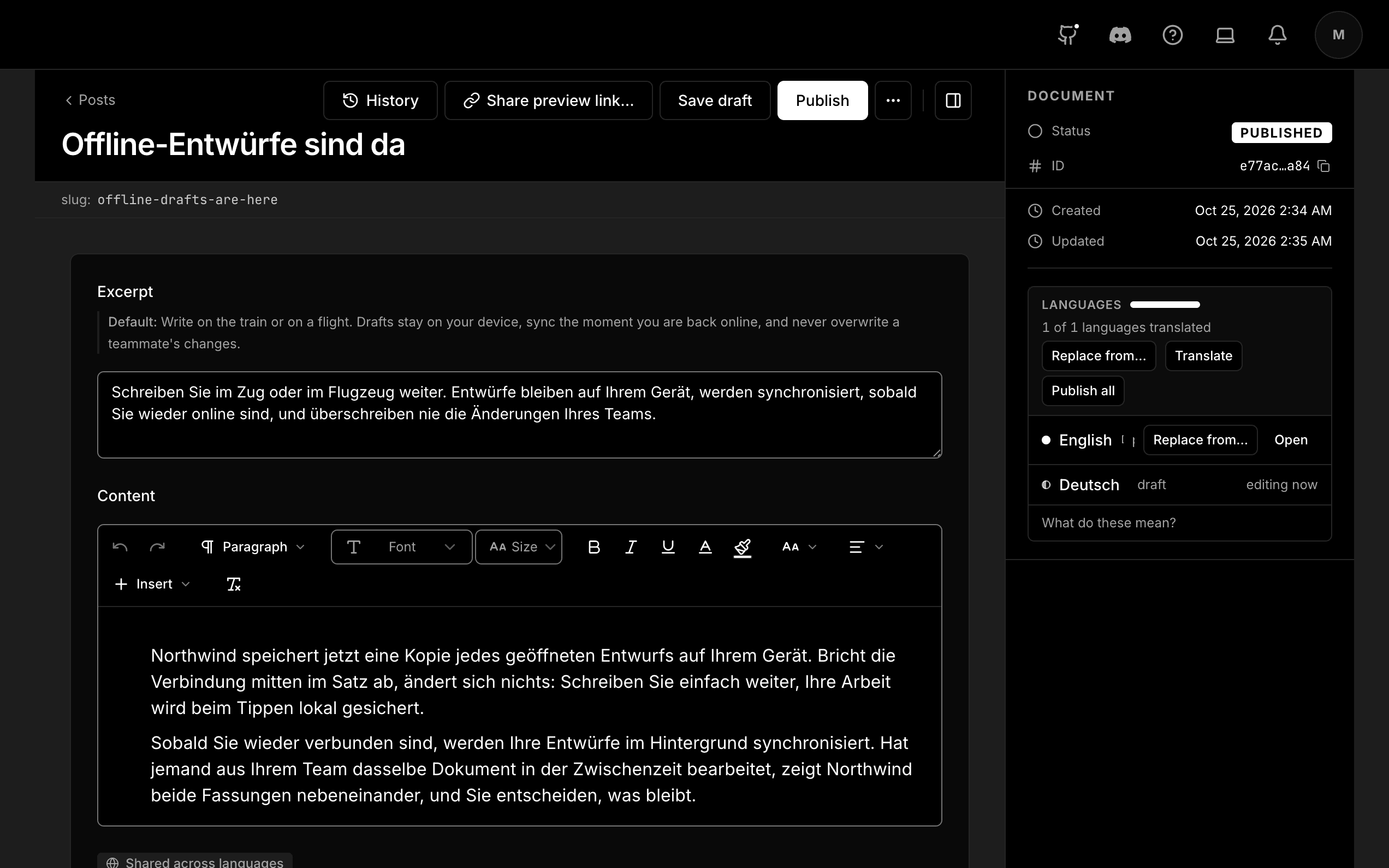
Task: Open the highlight color tool
Action: 743,547
